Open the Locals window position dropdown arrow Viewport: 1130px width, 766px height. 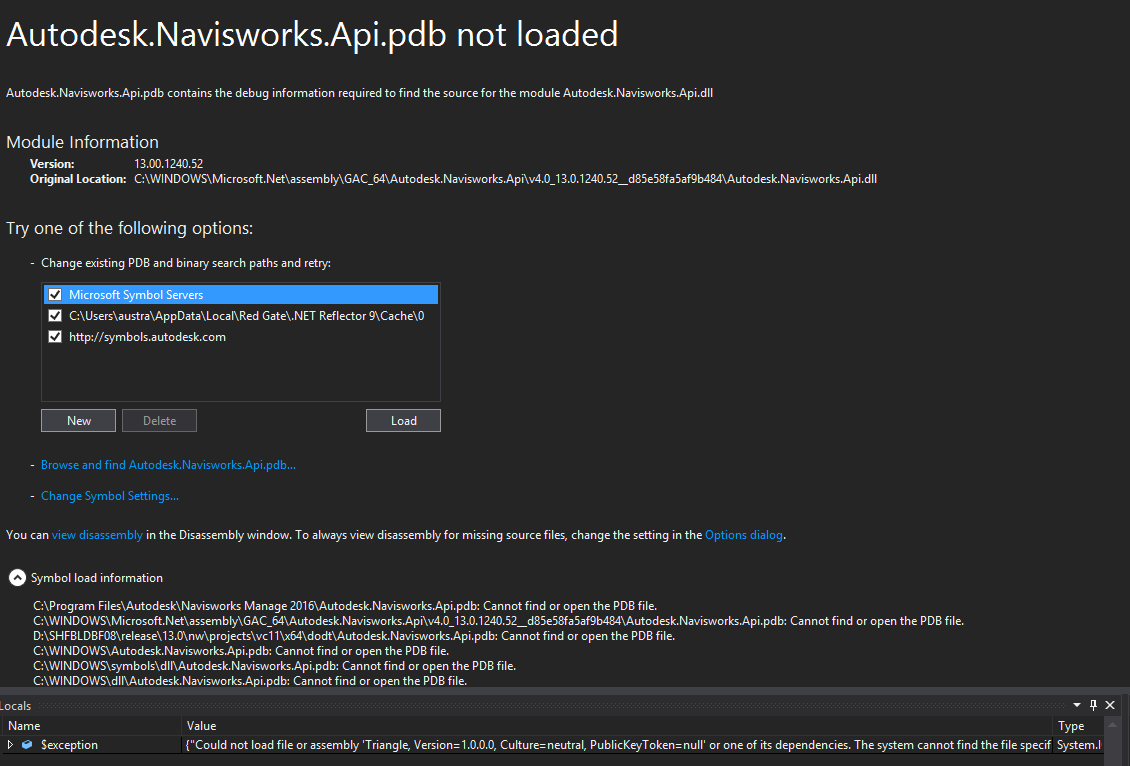pos(1077,705)
